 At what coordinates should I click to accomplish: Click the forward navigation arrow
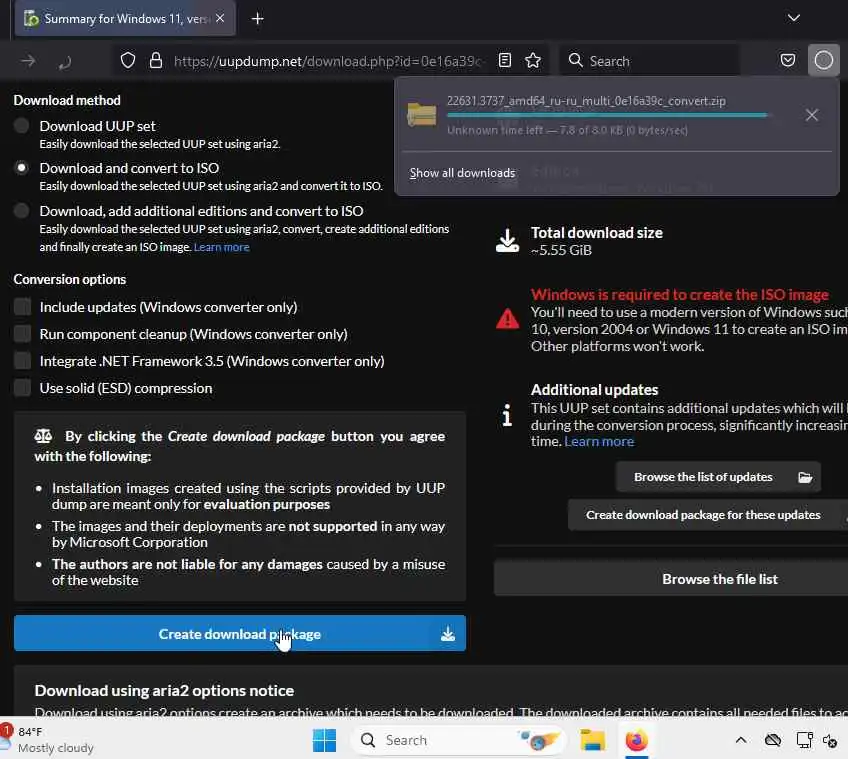coord(28,61)
